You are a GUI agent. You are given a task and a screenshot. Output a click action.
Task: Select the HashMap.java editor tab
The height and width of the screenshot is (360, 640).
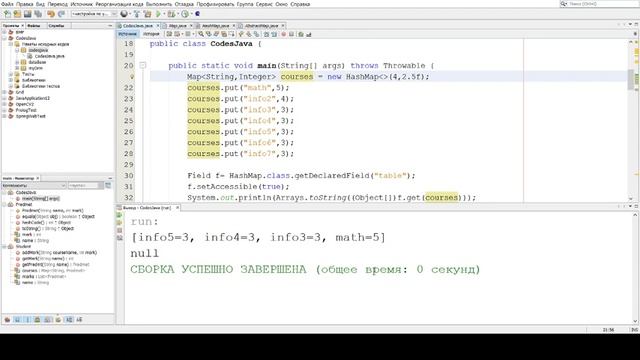pos(216,26)
